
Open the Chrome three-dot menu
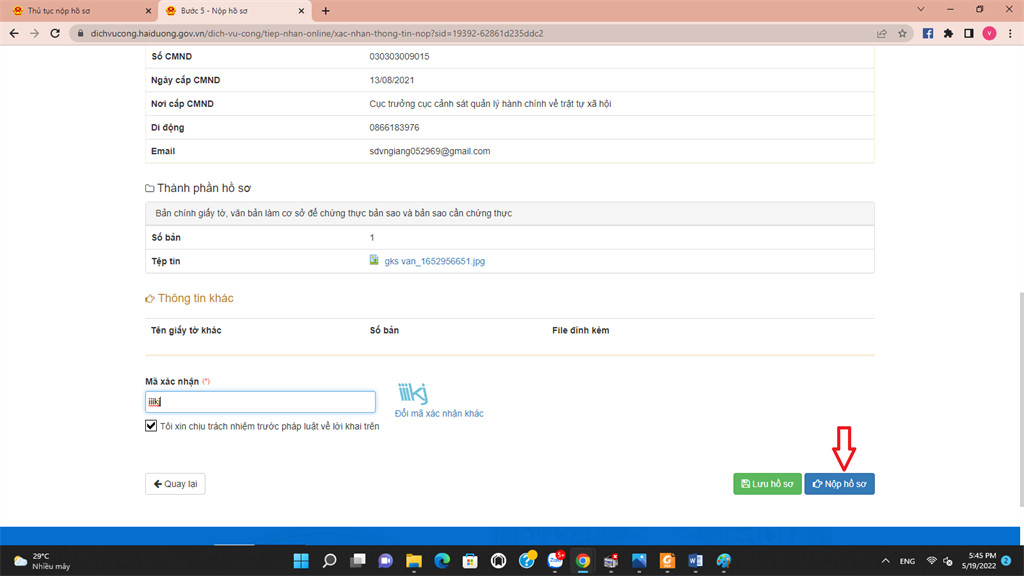coord(1010,33)
